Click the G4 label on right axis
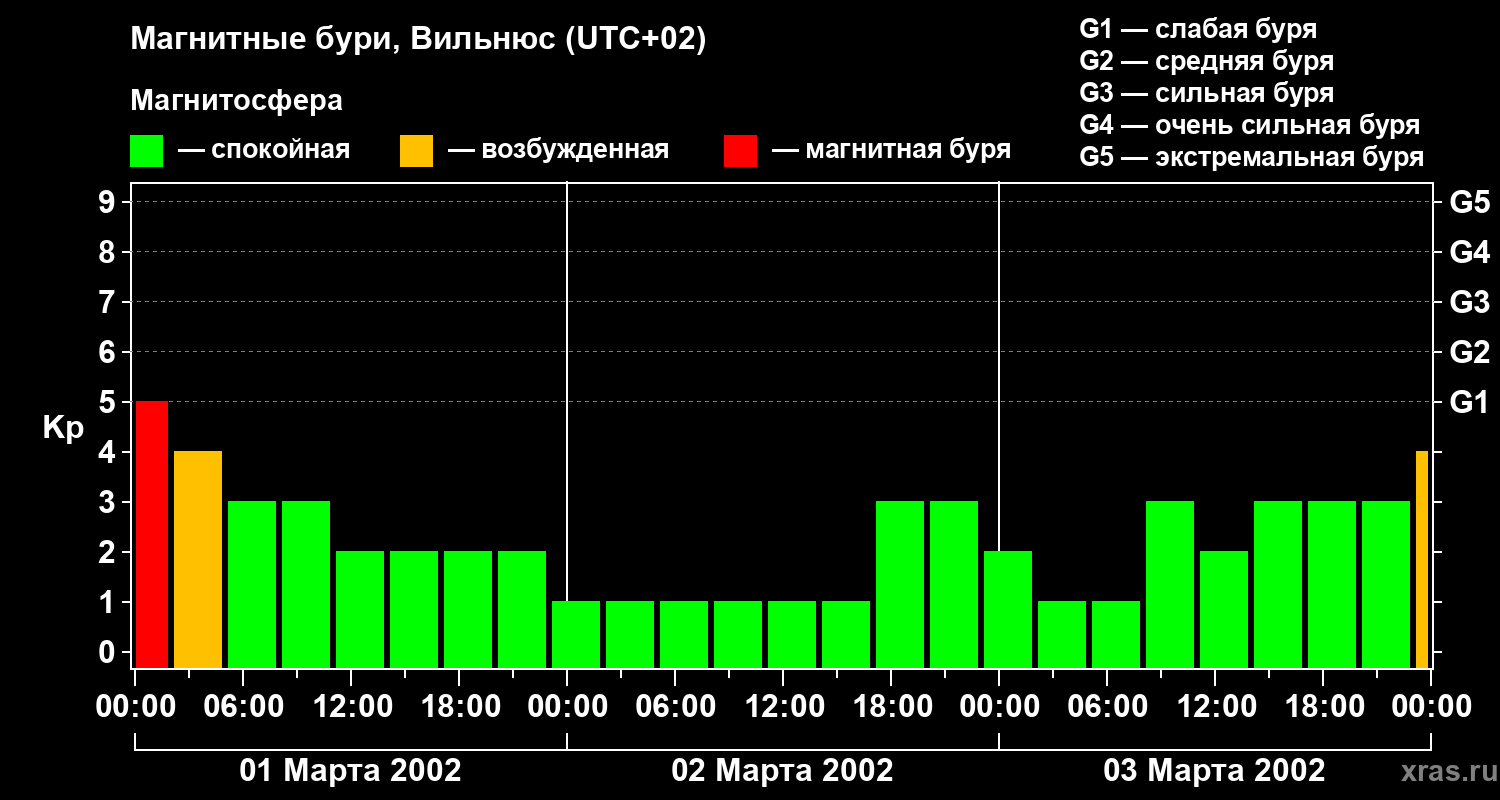The width and height of the screenshot is (1500, 800). tap(1469, 252)
